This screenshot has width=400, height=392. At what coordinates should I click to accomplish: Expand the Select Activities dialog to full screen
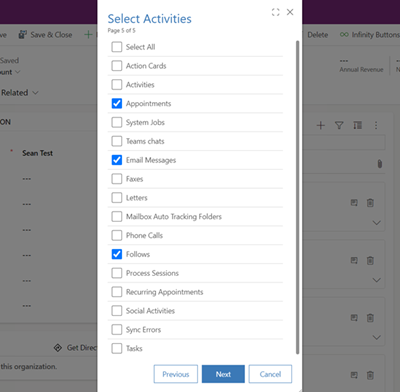[275, 12]
